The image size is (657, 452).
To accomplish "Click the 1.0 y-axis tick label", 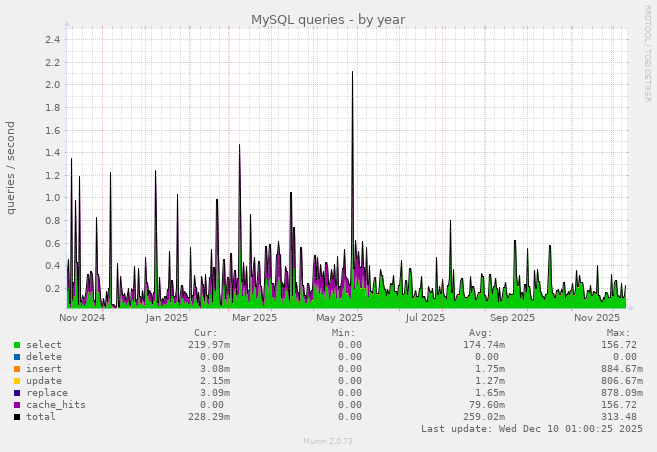I will tap(53, 198).
